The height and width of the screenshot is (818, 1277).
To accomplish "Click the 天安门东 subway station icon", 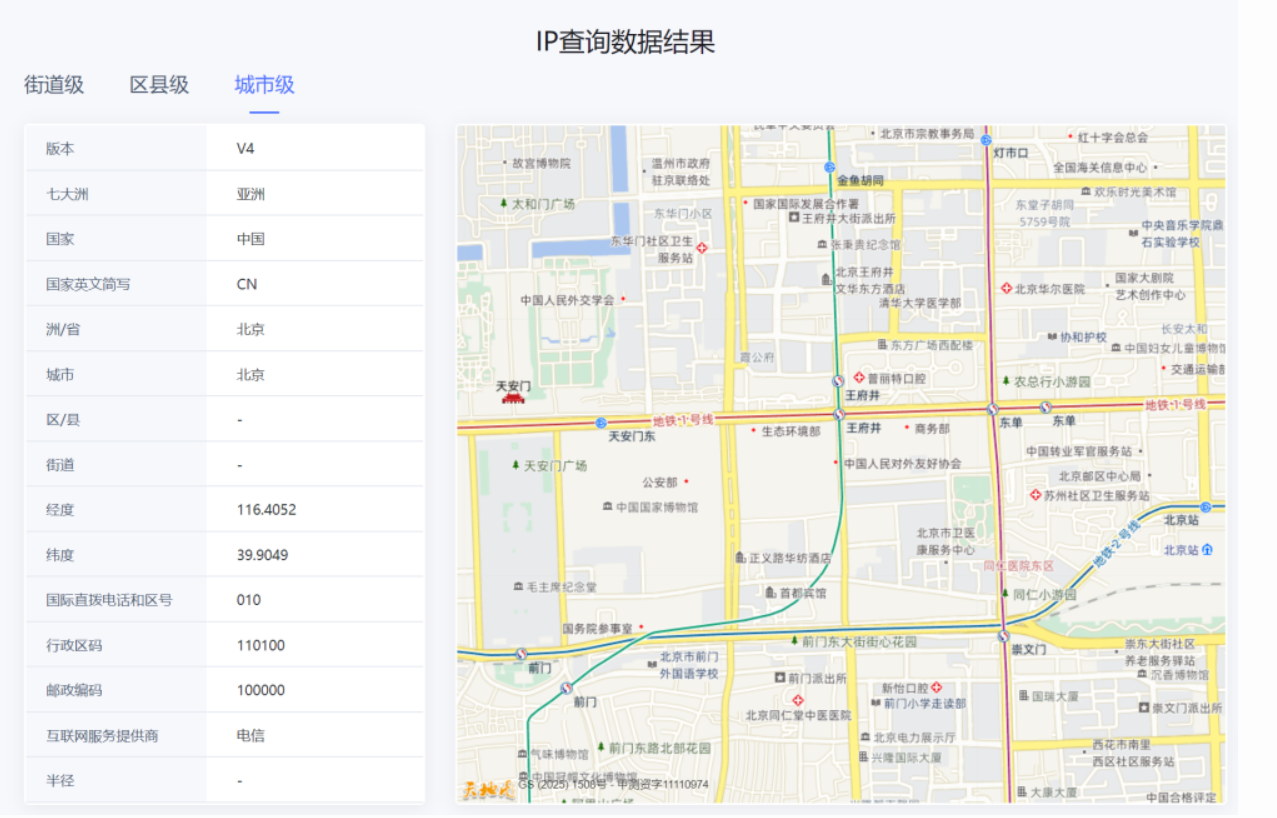I will 601,423.
